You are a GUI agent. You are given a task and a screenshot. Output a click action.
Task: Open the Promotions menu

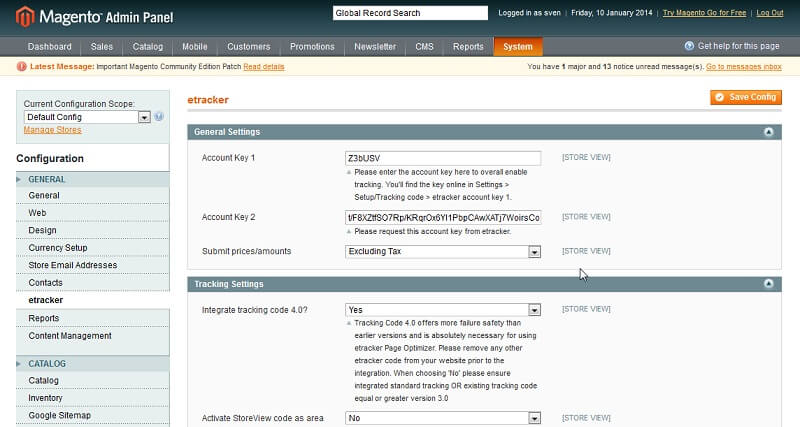point(312,46)
